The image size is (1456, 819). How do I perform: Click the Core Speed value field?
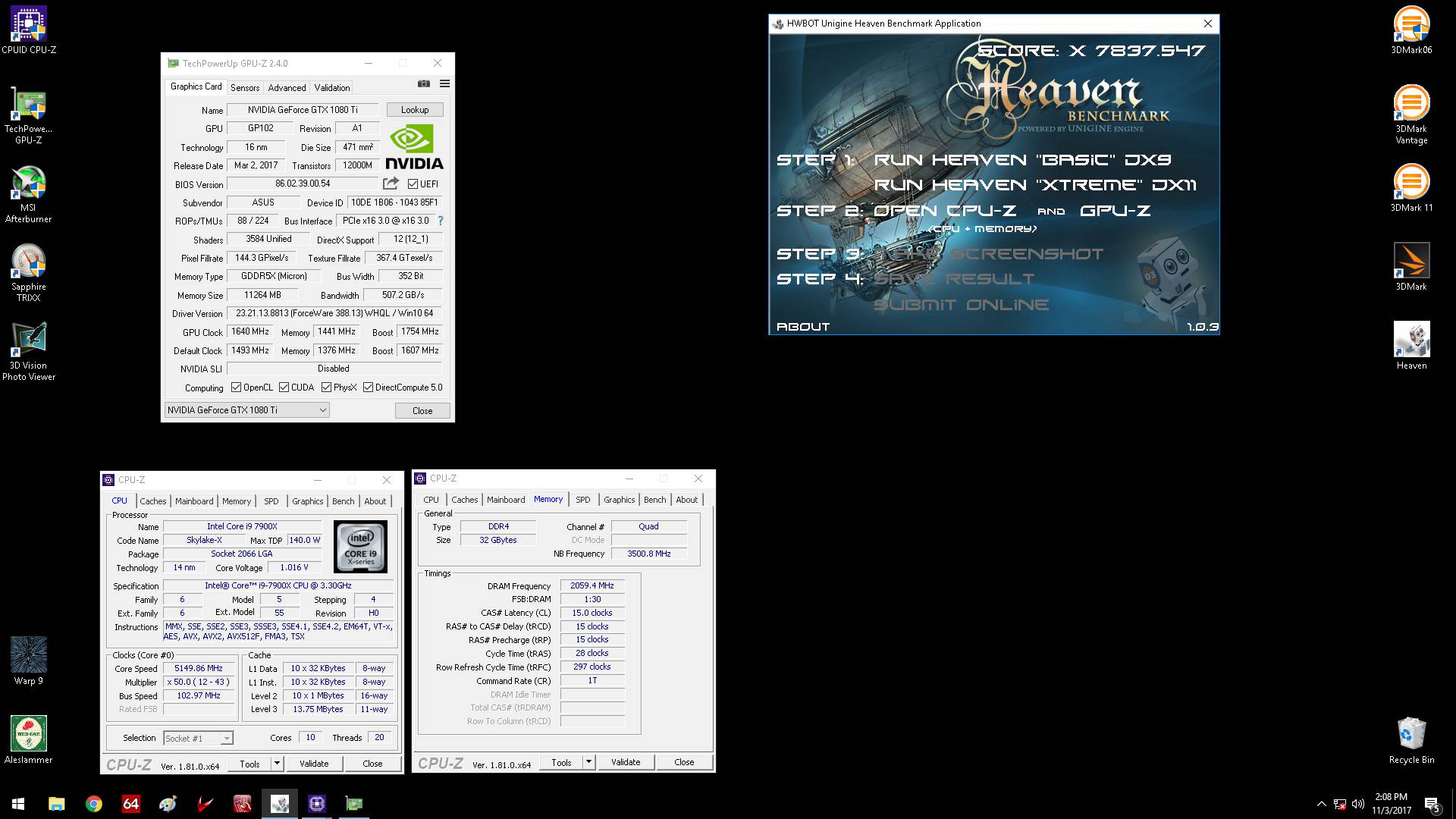199,669
